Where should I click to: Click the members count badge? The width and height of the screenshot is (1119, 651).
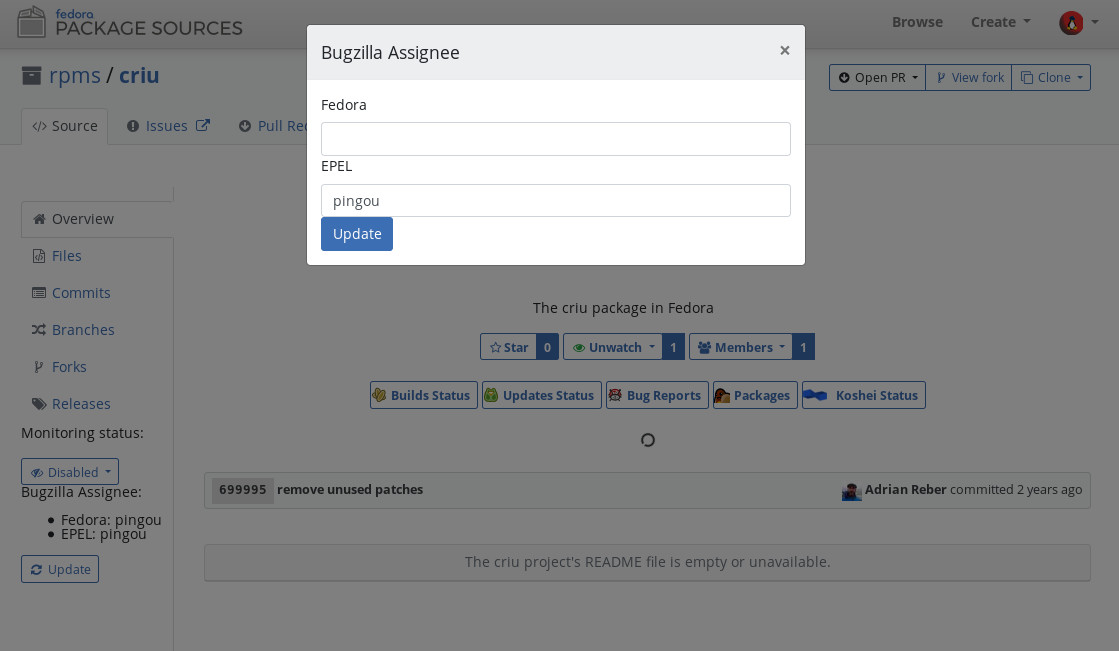click(x=803, y=347)
